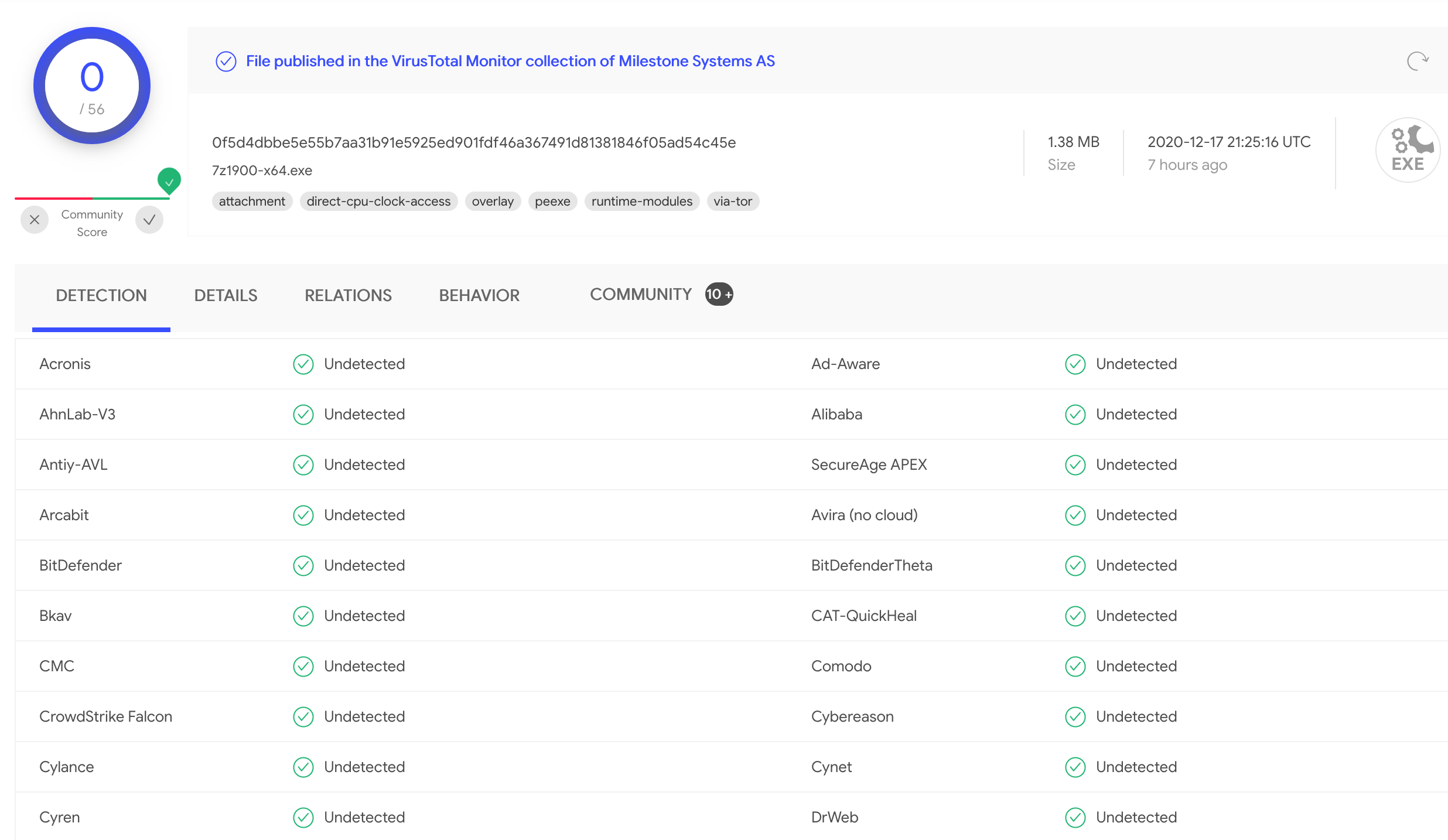Image resolution: width=1448 pixels, height=840 pixels.
Task: Click the CMC undetected check icon
Action: [x=303, y=666]
